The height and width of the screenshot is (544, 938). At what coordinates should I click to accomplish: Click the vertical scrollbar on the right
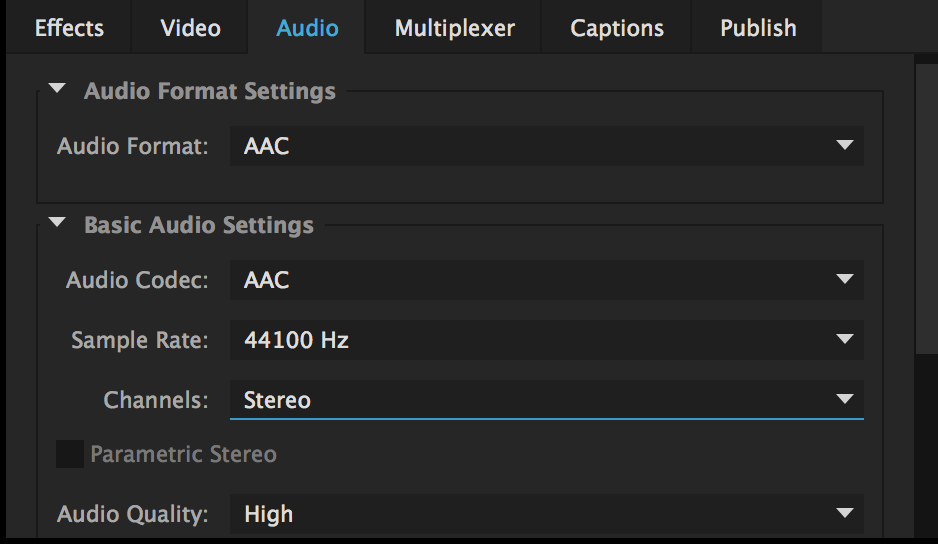click(927, 208)
